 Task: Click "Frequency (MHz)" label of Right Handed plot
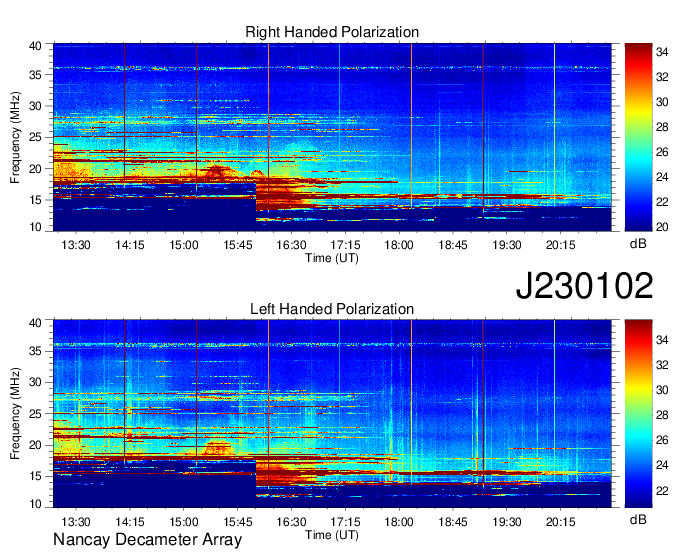(x=15, y=137)
